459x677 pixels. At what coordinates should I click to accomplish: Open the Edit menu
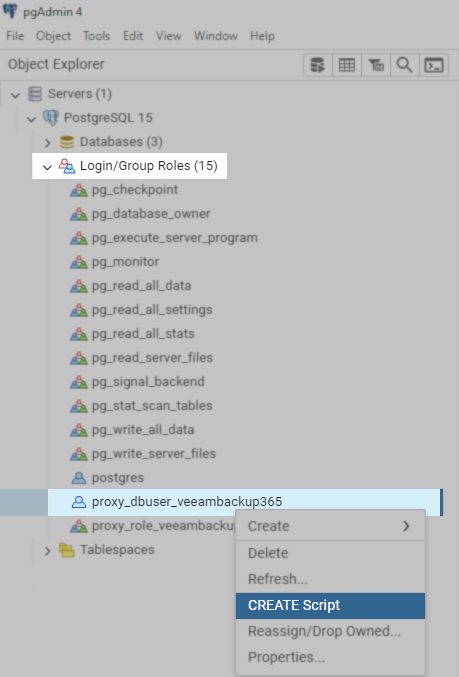coord(133,36)
